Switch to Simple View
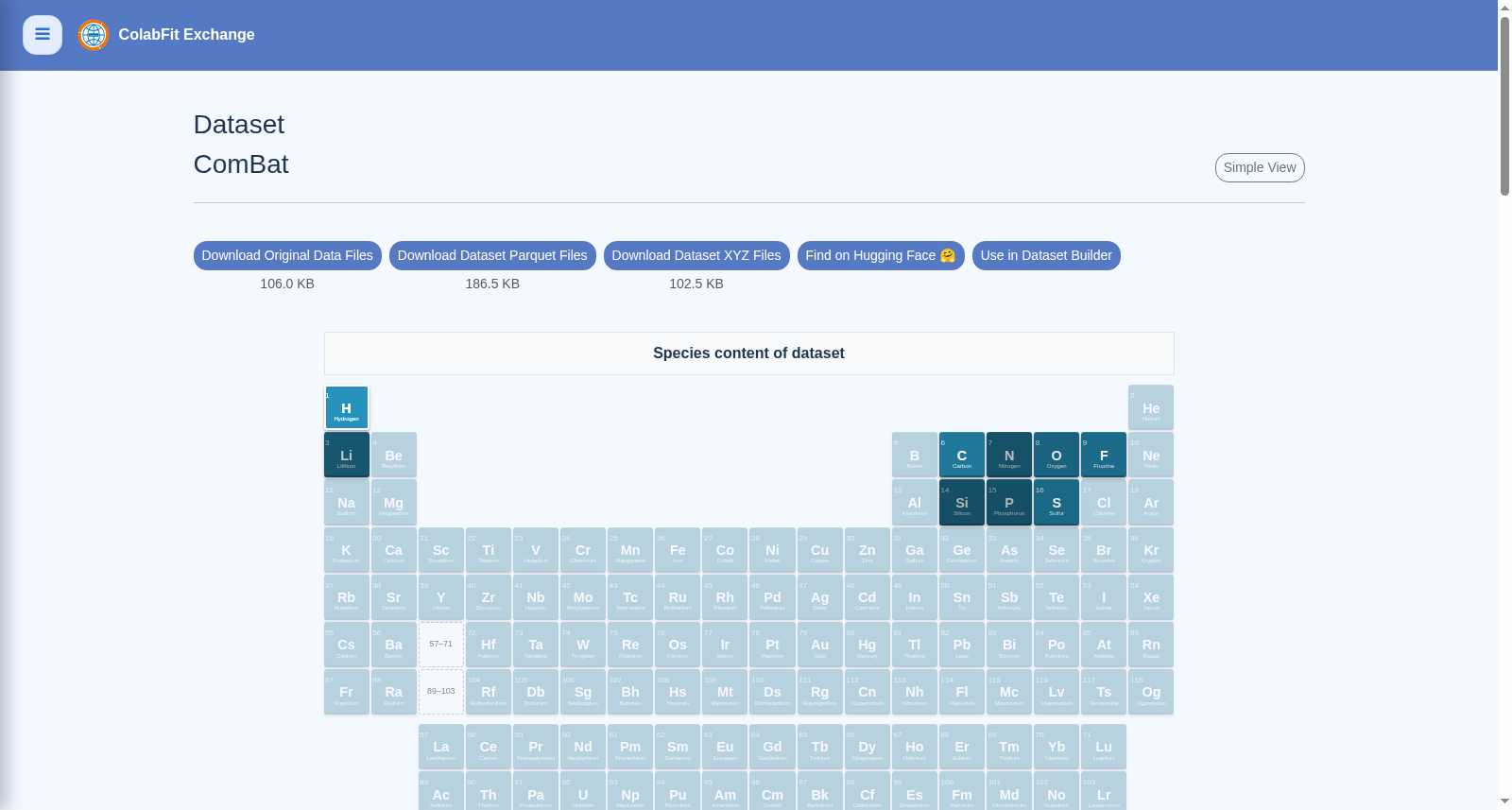This screenshot has height=810, width=1512. coord(1260,167)
